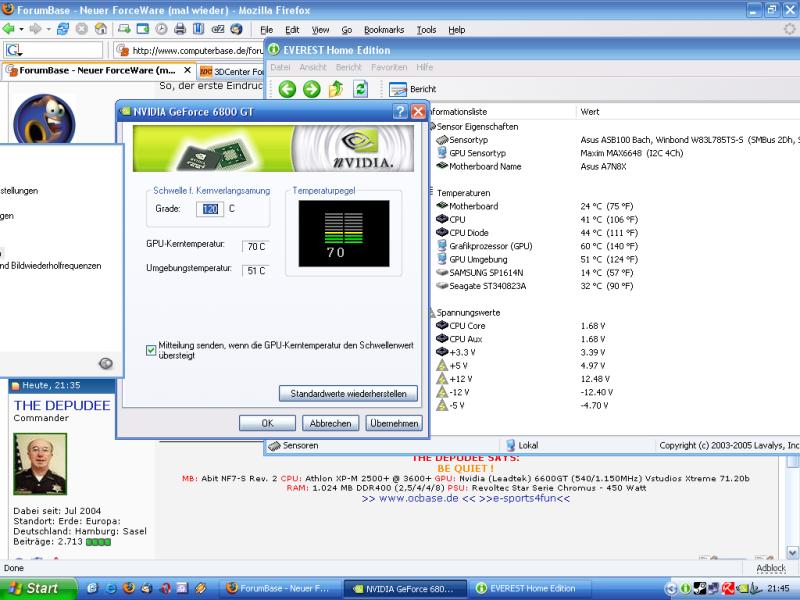Open Firefox Help menu
The image size is (800, 600).
(457, 30)
